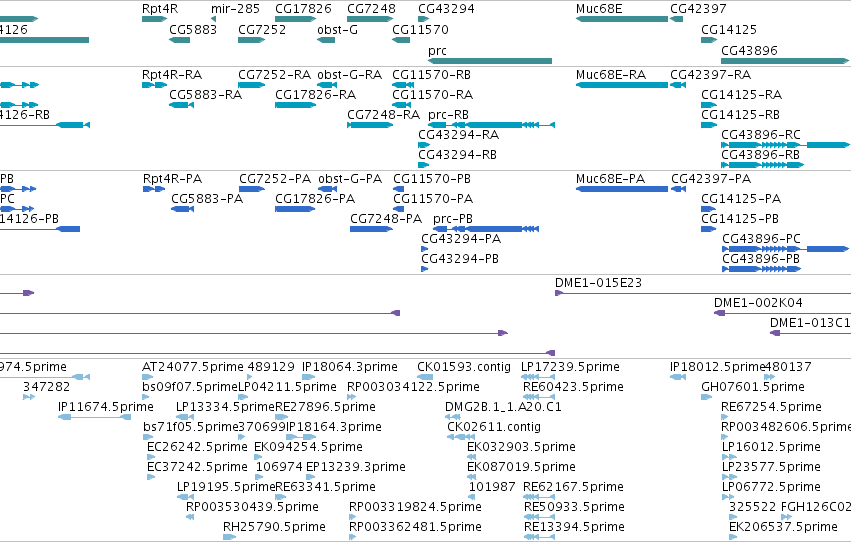Screen dimensions: 851x542
Task: Click the DME1-002K04 clone feature
Action: click(782, 313)
